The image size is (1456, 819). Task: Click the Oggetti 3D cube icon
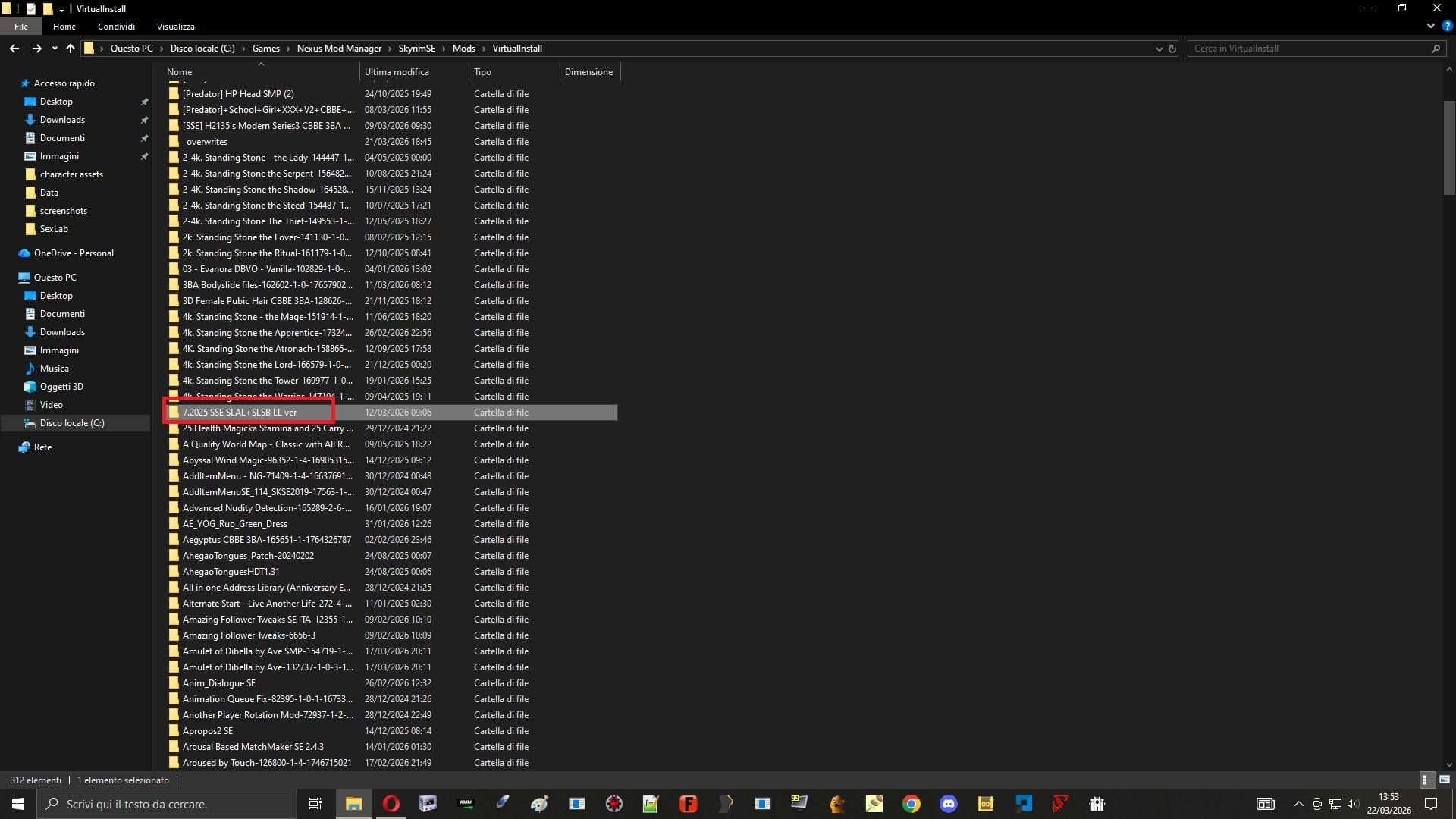point(30,387)
